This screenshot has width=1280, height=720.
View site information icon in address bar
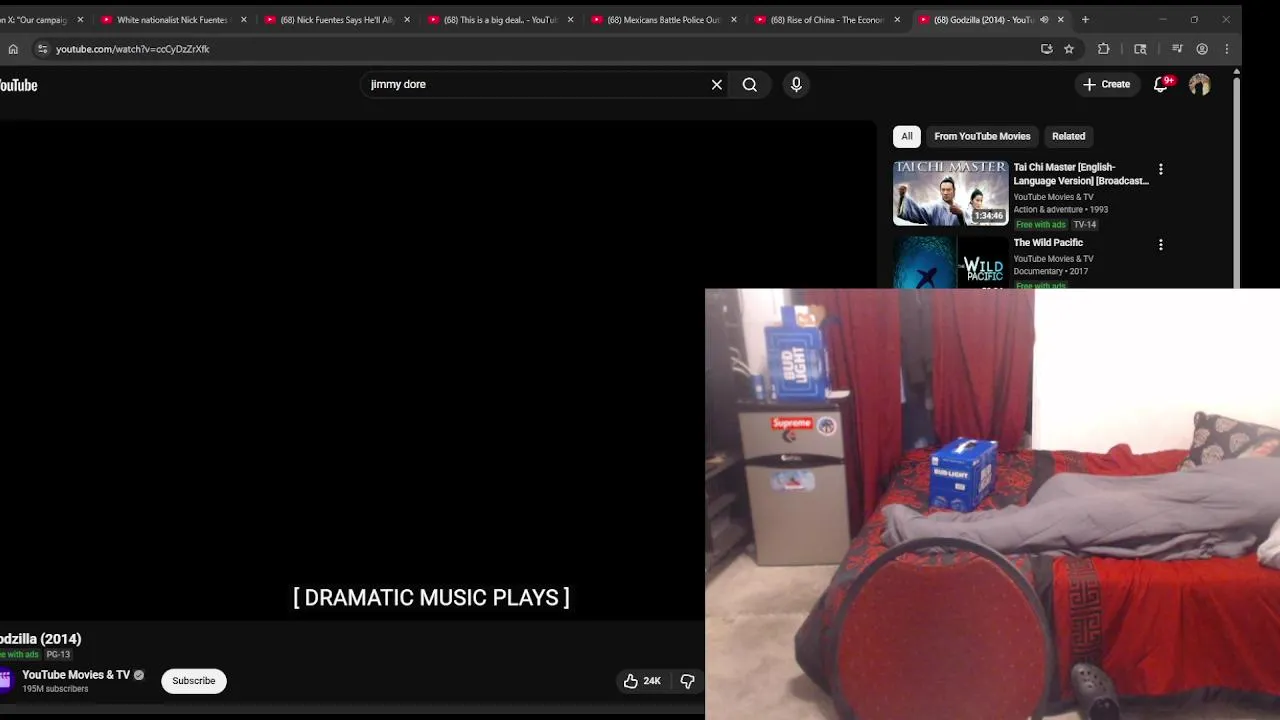[x=42, y=49]
